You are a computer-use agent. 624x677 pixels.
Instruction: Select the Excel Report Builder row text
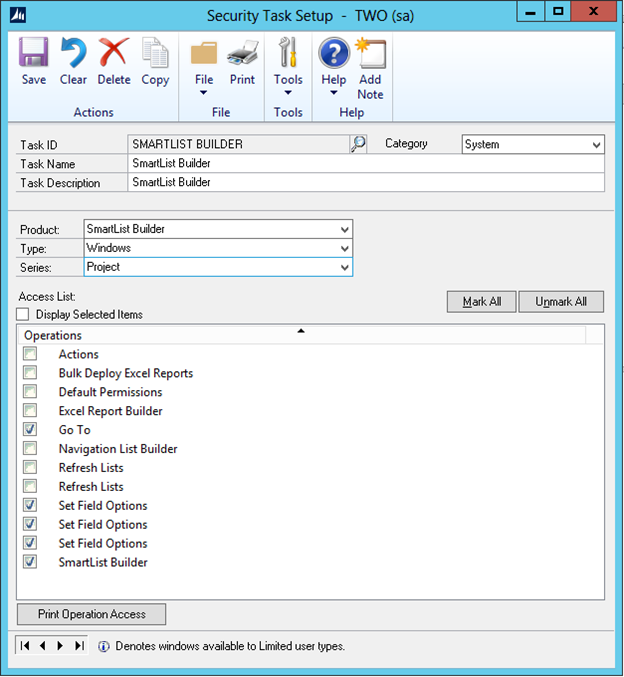(x=111, y=411)
